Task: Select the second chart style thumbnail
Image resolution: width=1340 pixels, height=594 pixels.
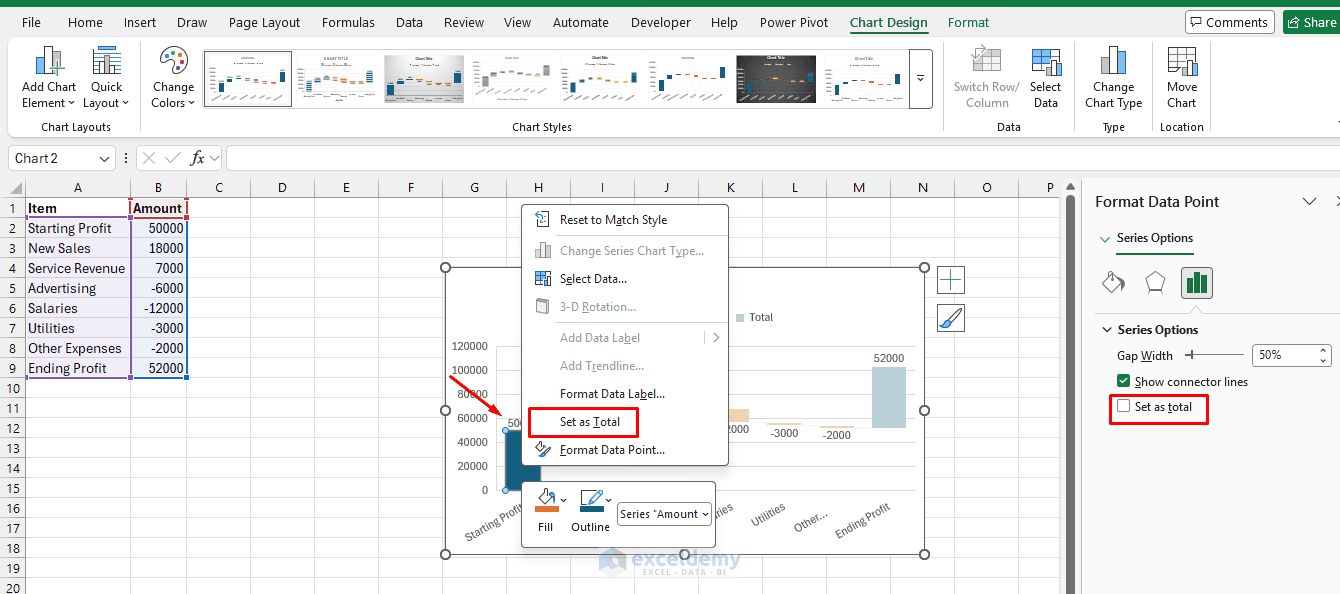Action: 336,79
